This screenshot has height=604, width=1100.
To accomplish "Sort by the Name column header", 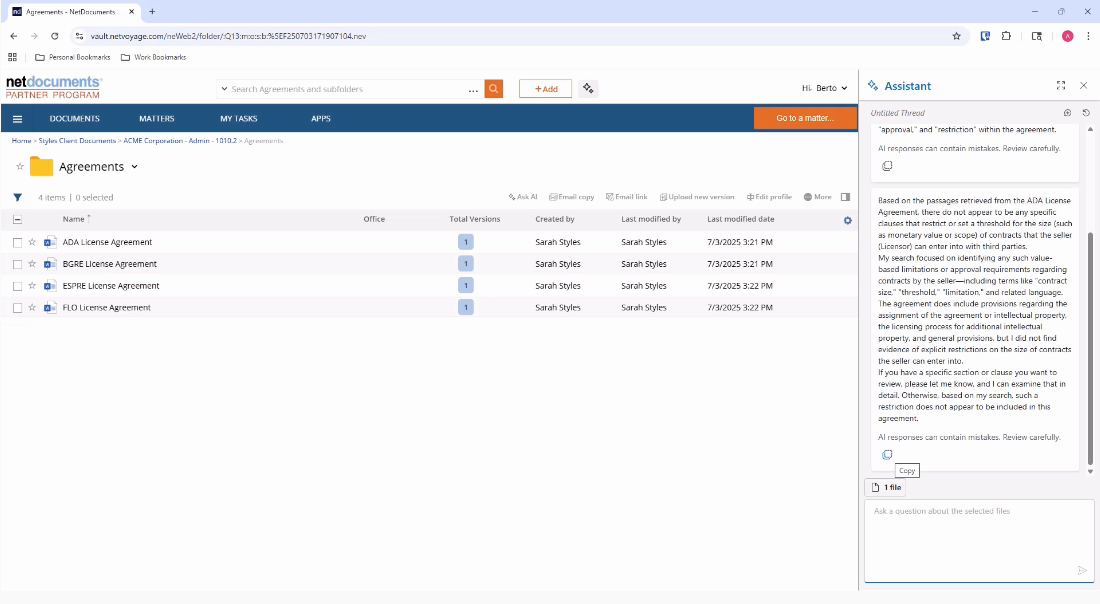I will pyautogui.click(x=74, y=219).
